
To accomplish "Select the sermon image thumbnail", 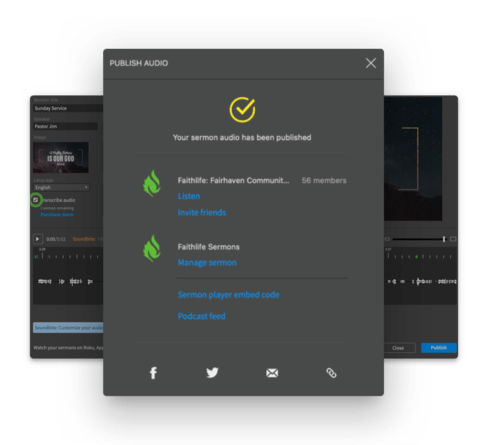I will click(x=61, y=157).
